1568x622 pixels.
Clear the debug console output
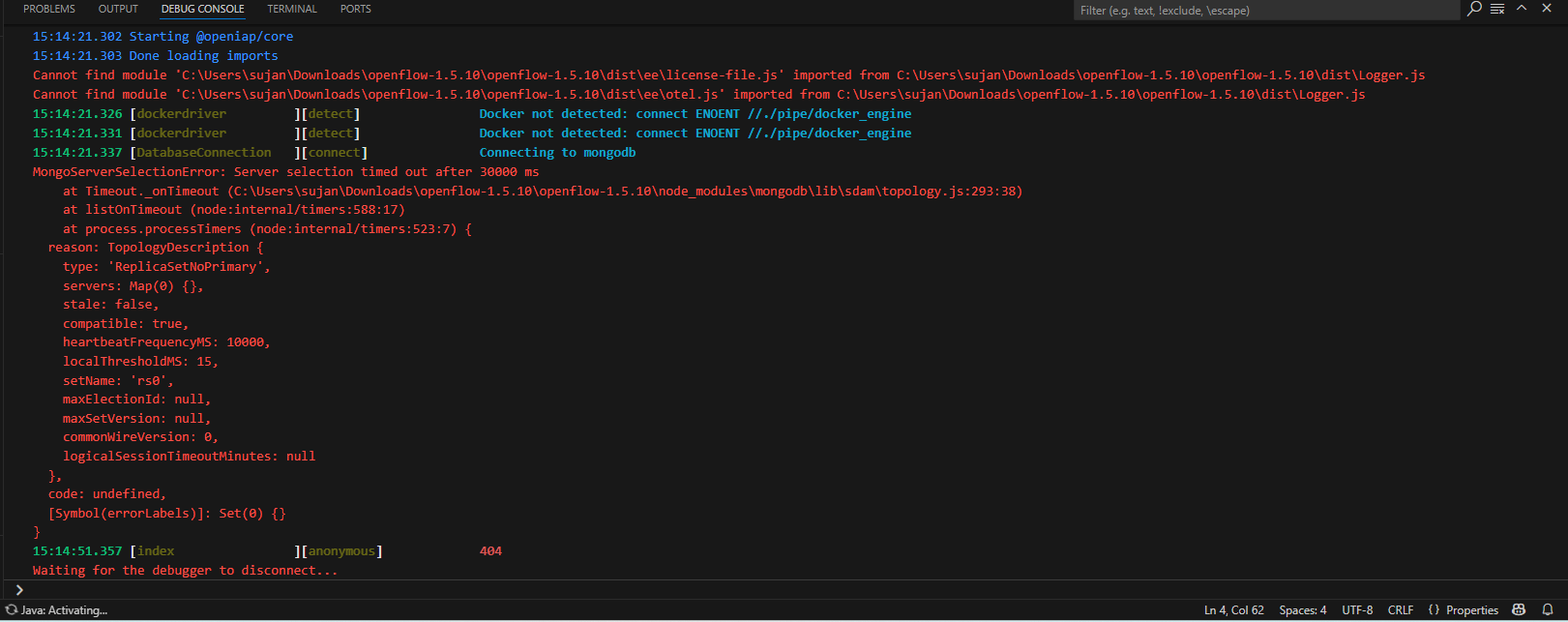click(x=1497, y=9)
